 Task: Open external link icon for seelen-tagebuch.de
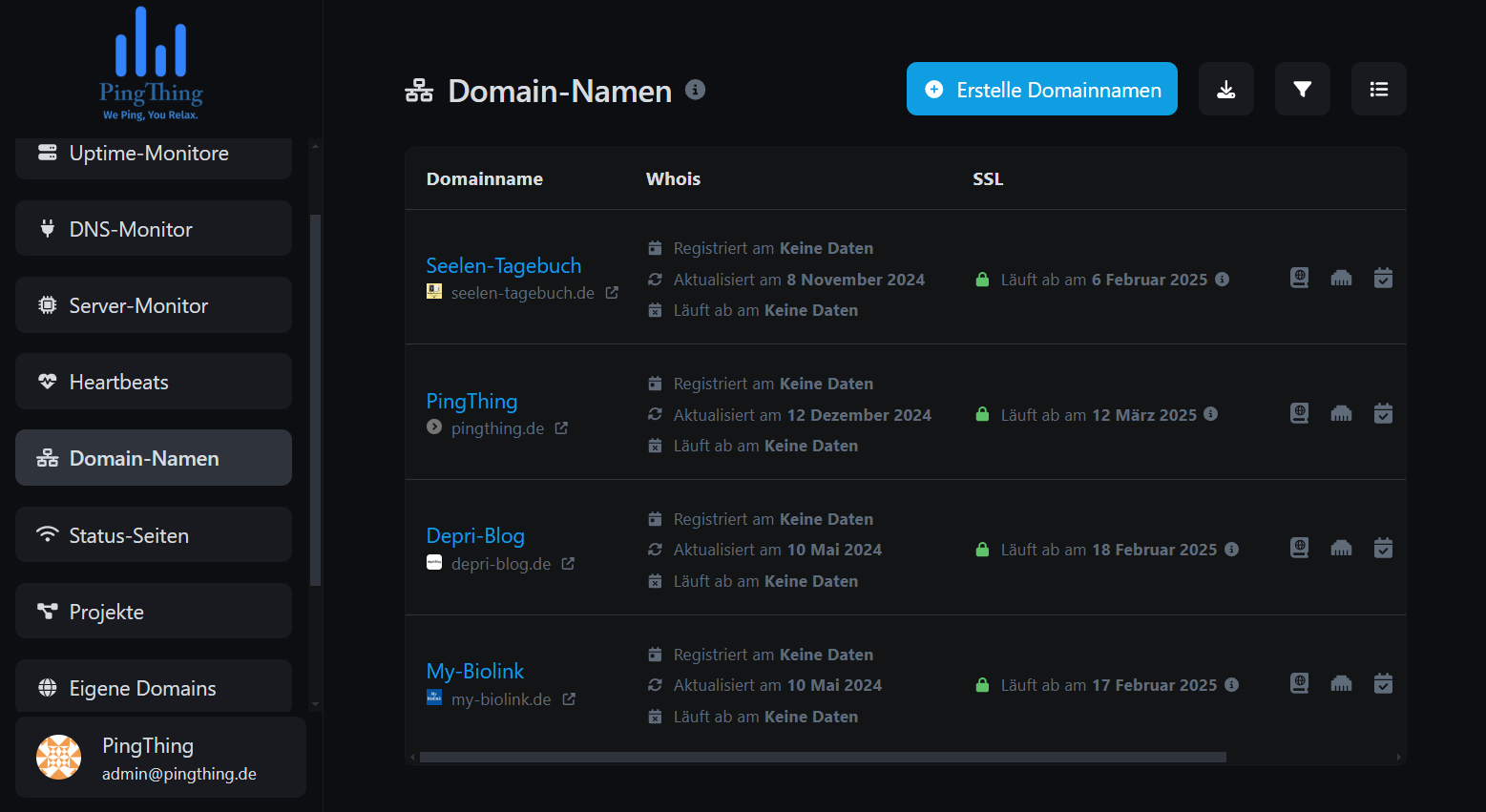point(612,293)
